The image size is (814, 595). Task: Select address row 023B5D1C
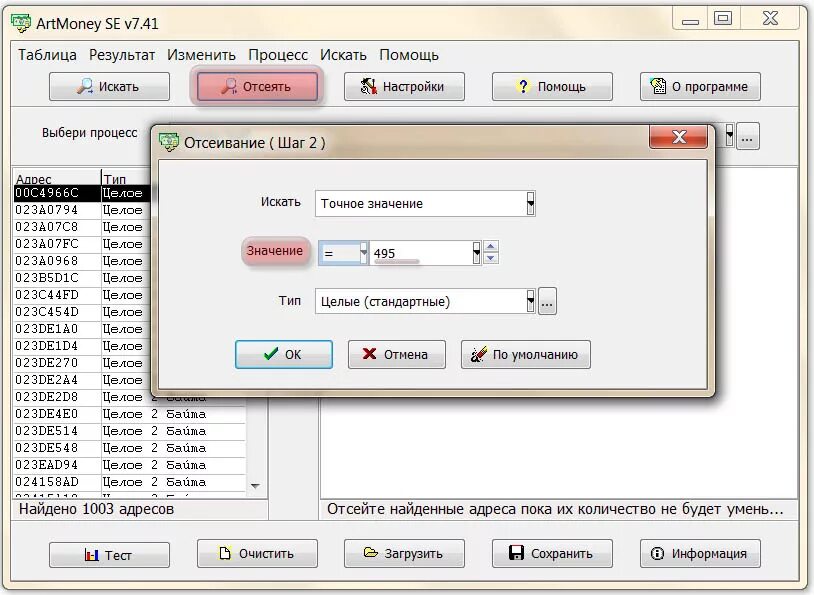[82, 278]
